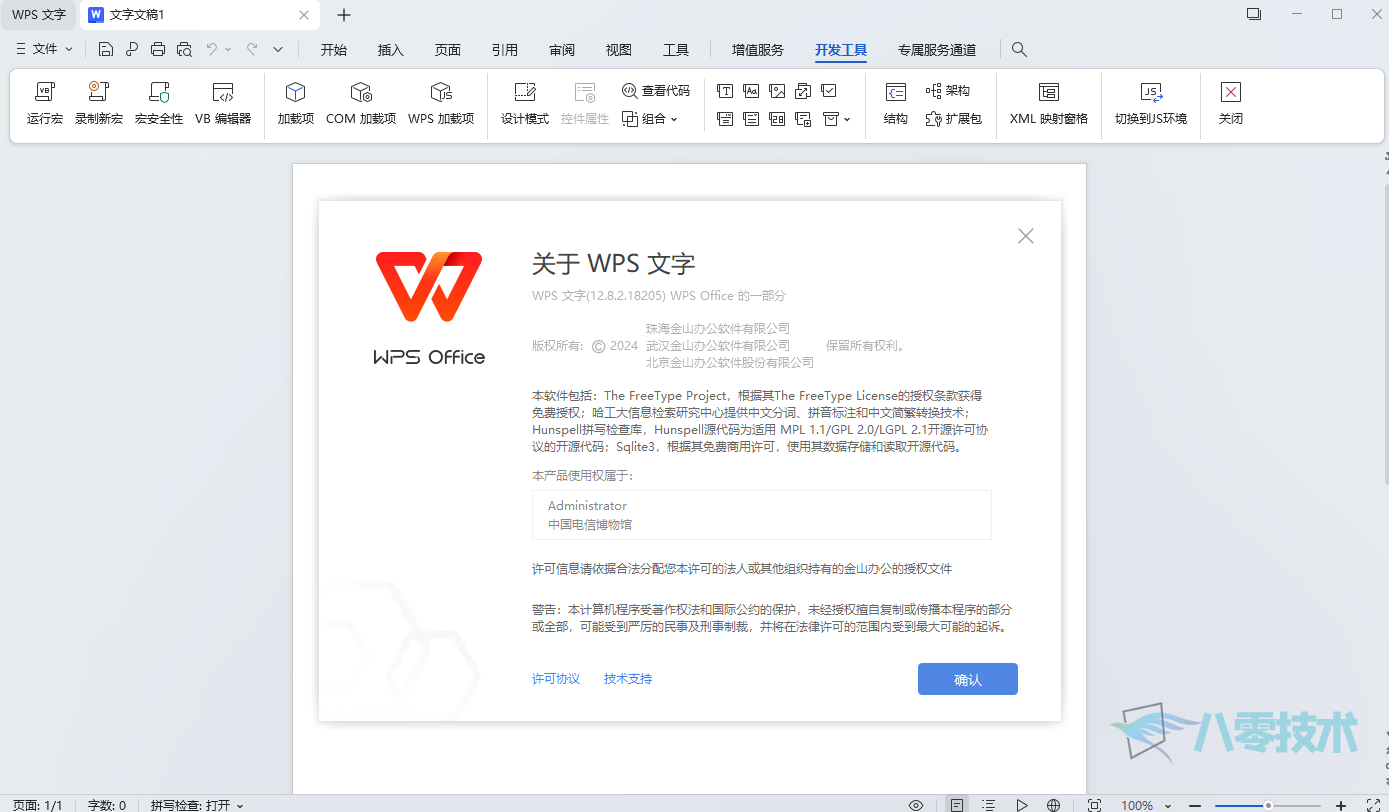Viewport: 1389px width, 812px height.
Task: Click the fit-page zoom icon beside 100%
Action: pos(1094,805)
